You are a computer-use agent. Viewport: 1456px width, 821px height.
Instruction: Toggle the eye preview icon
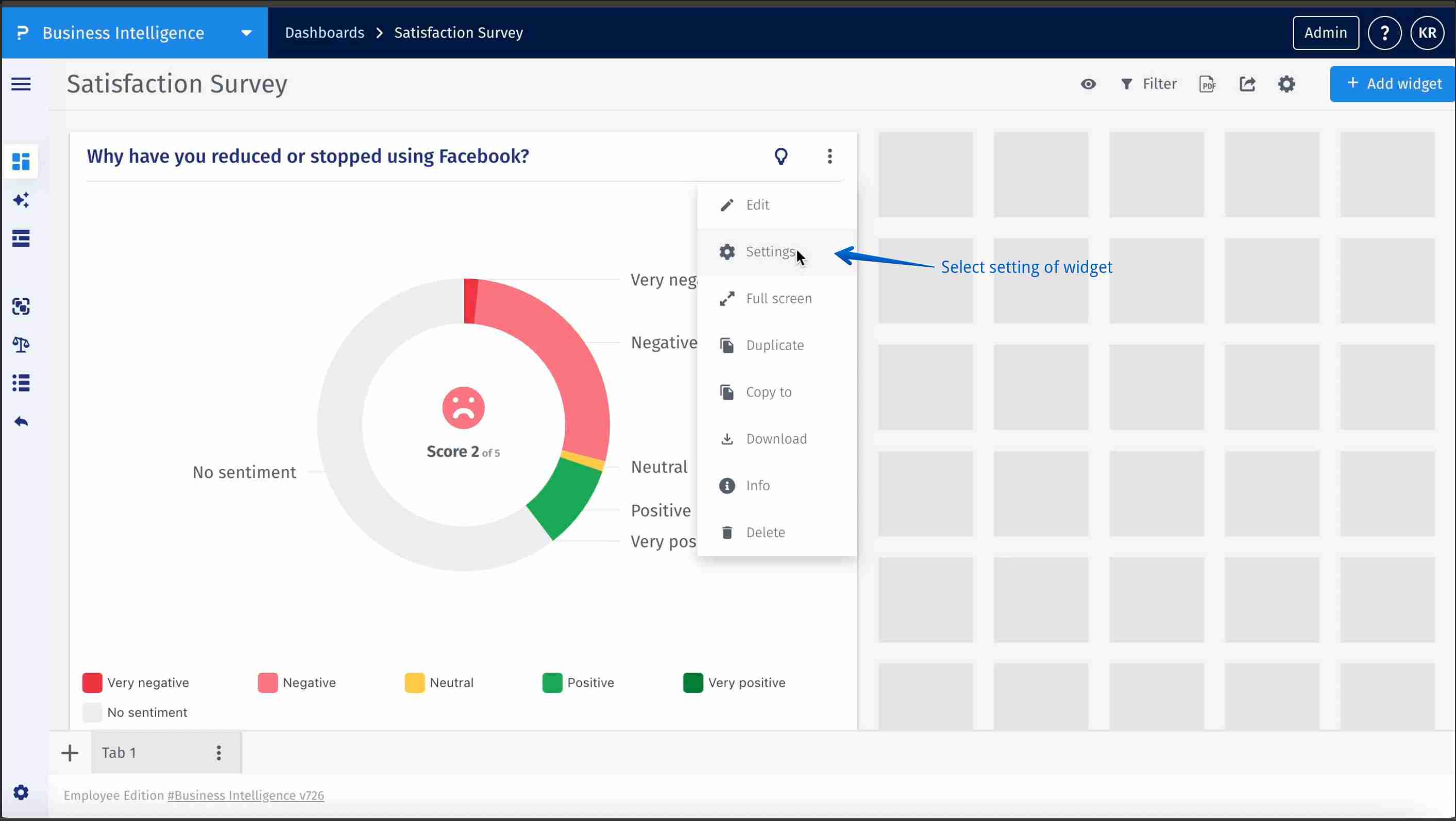[1088, 84]
